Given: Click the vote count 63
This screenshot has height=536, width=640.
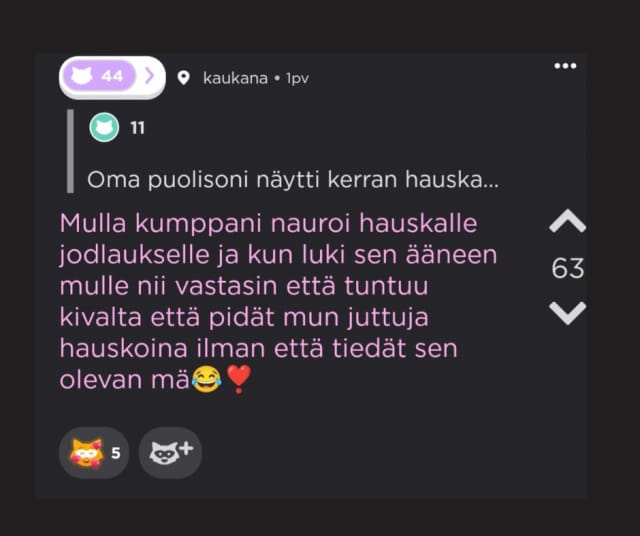Looking at the screenshot, I should [568, 268].
